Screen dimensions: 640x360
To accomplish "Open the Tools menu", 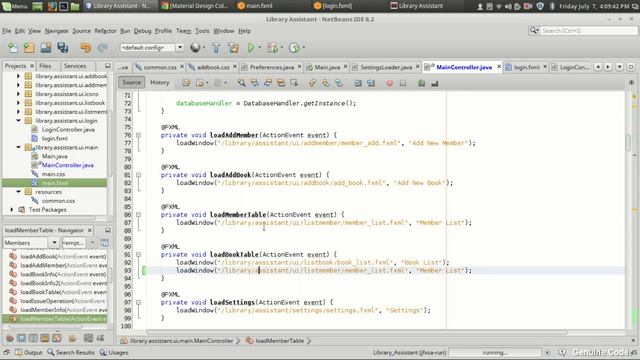I will 202,31.
